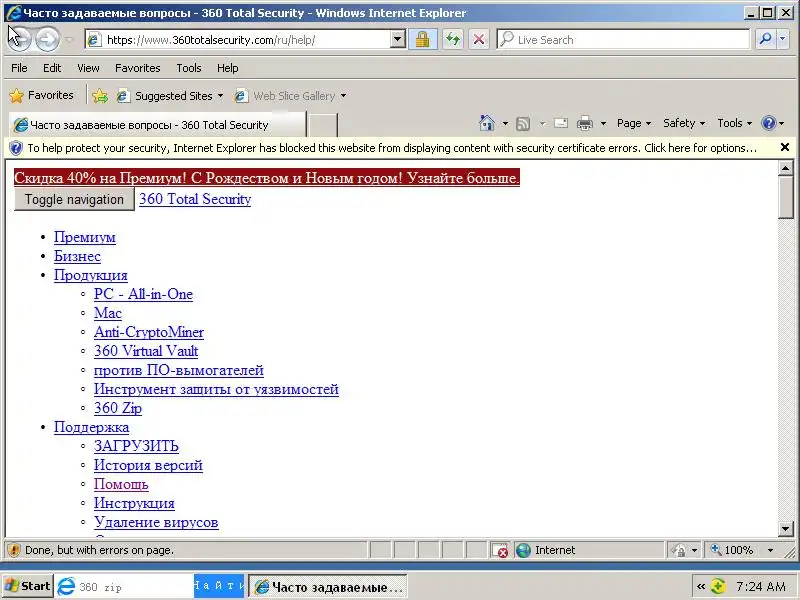Click into the Live Search box
Viewport: 800px width, 600px height.
pos(623,39)
